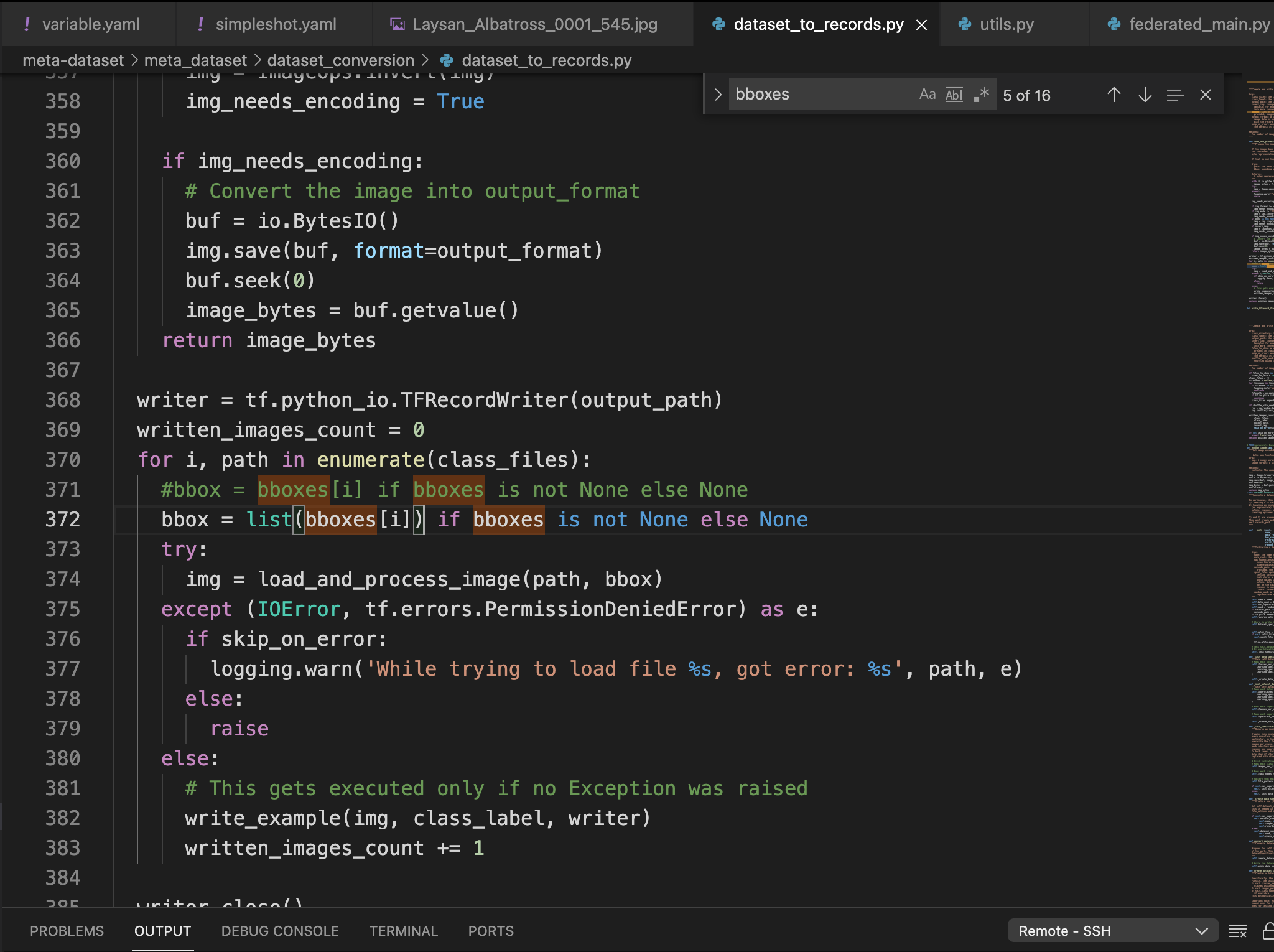This screenshot has width=1274, height=952.
Task: Enable regex search in the find widget
Action: click(982, 94)
